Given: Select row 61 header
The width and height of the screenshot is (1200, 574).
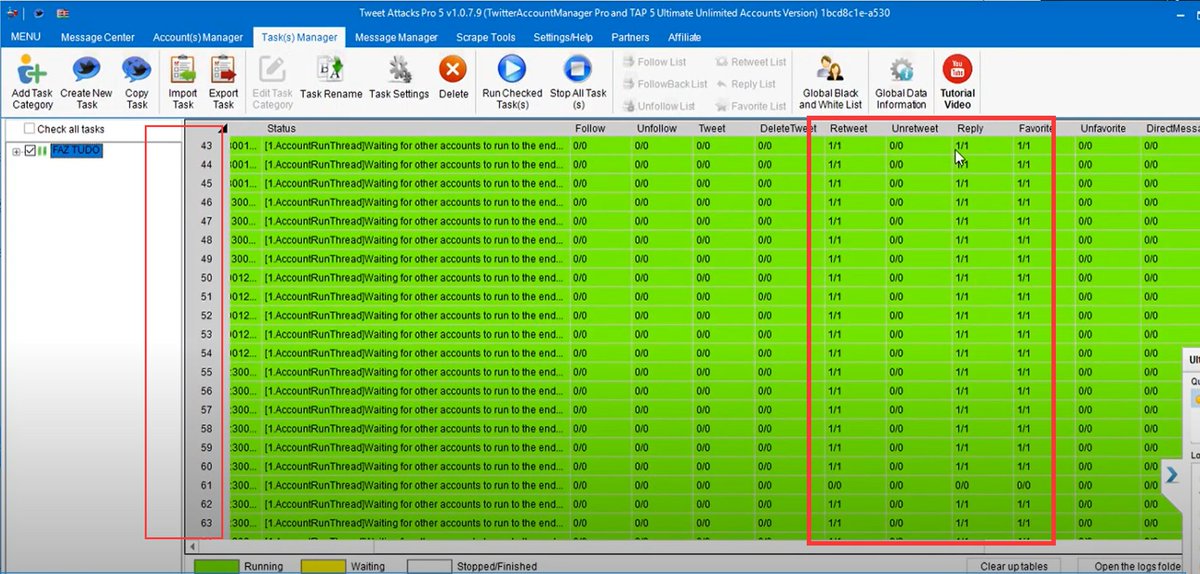Looking at the screenshot, I should 207,485.
